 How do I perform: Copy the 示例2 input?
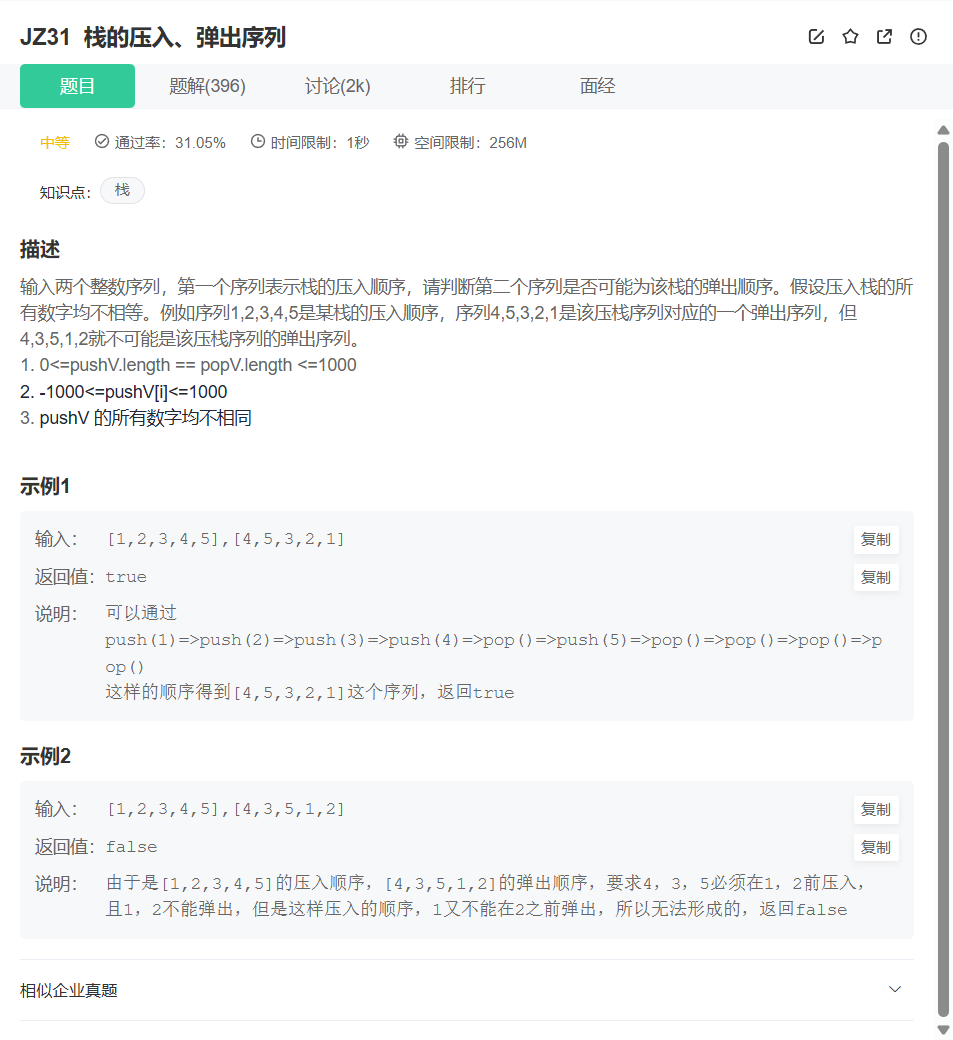(875, 810)
